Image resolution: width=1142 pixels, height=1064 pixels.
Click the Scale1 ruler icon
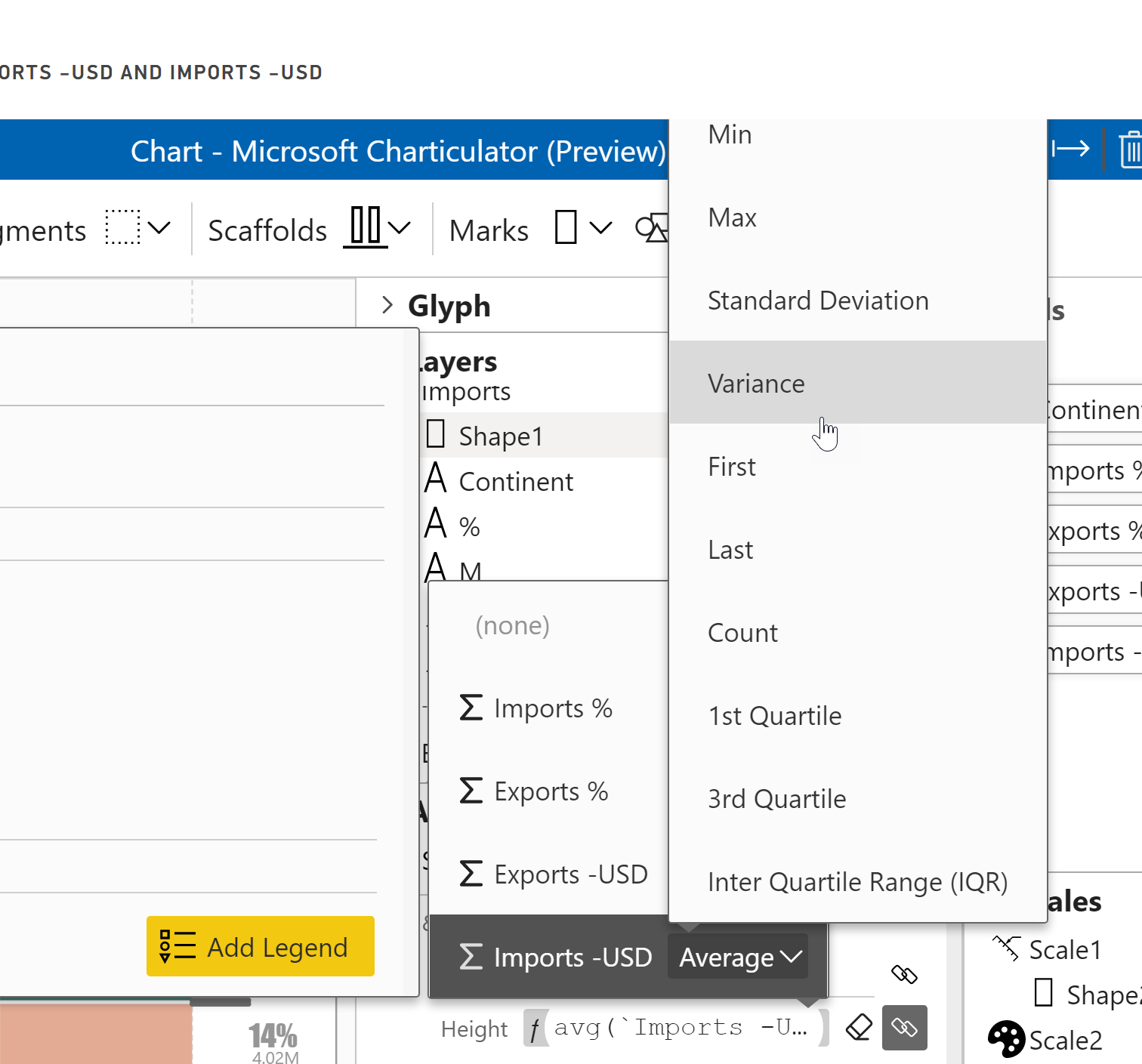[x=1007, y=948]
